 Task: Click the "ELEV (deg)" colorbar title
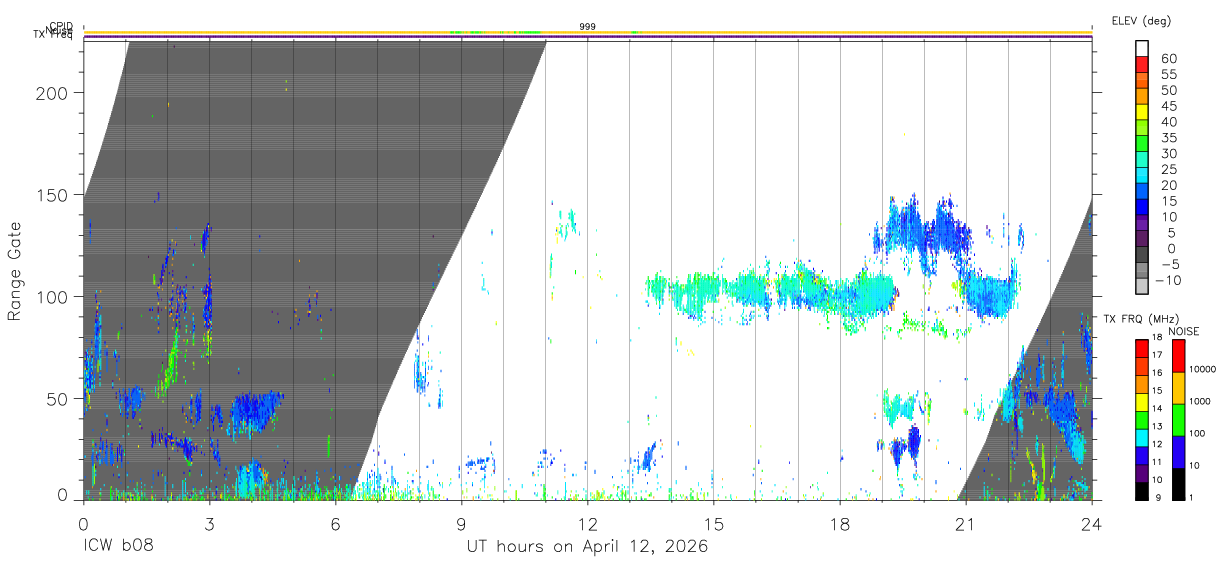(x=1141, y=20)
